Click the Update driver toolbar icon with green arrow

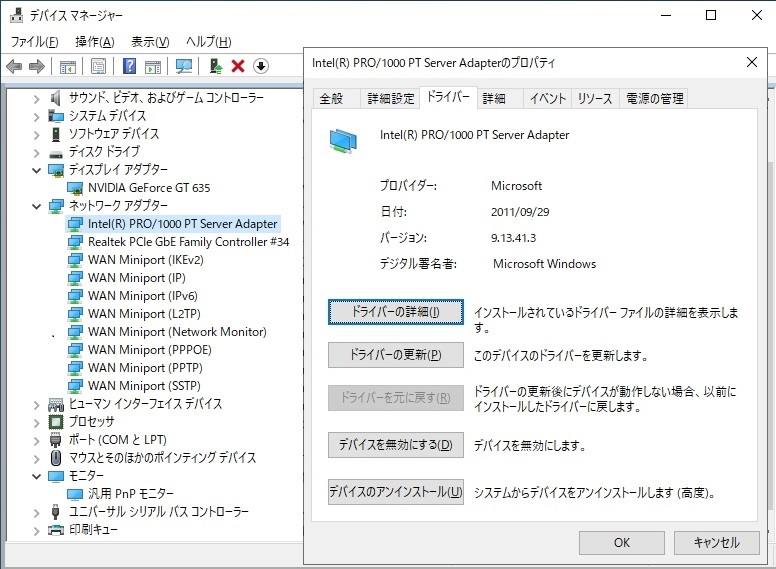[x=216, y=66]
